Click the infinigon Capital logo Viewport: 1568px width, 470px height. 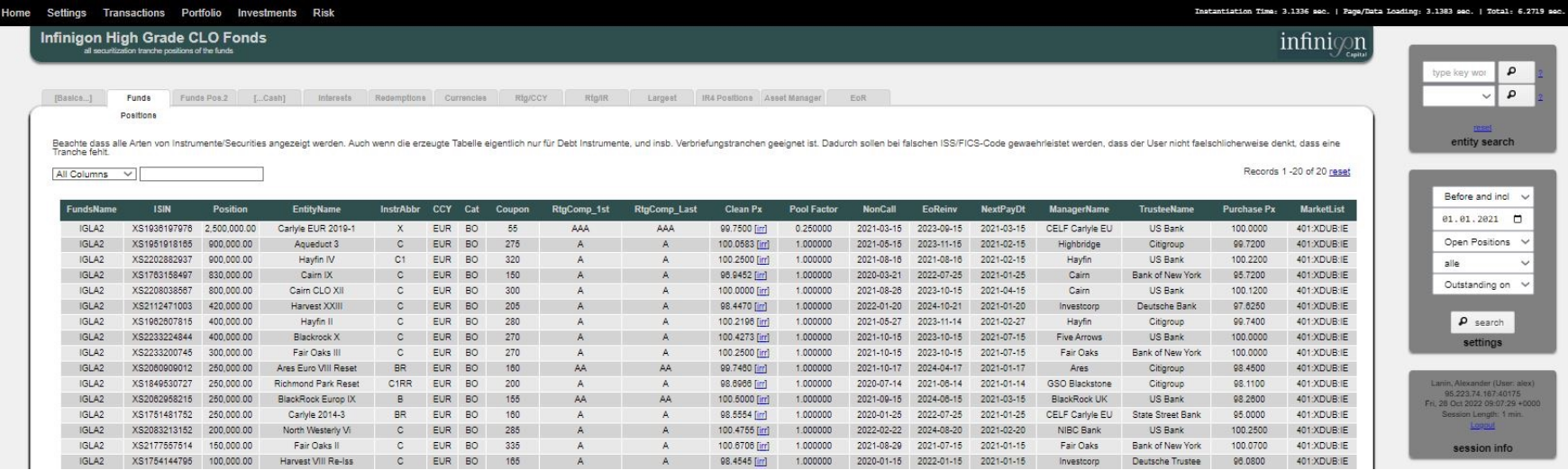click(1323, 43)
